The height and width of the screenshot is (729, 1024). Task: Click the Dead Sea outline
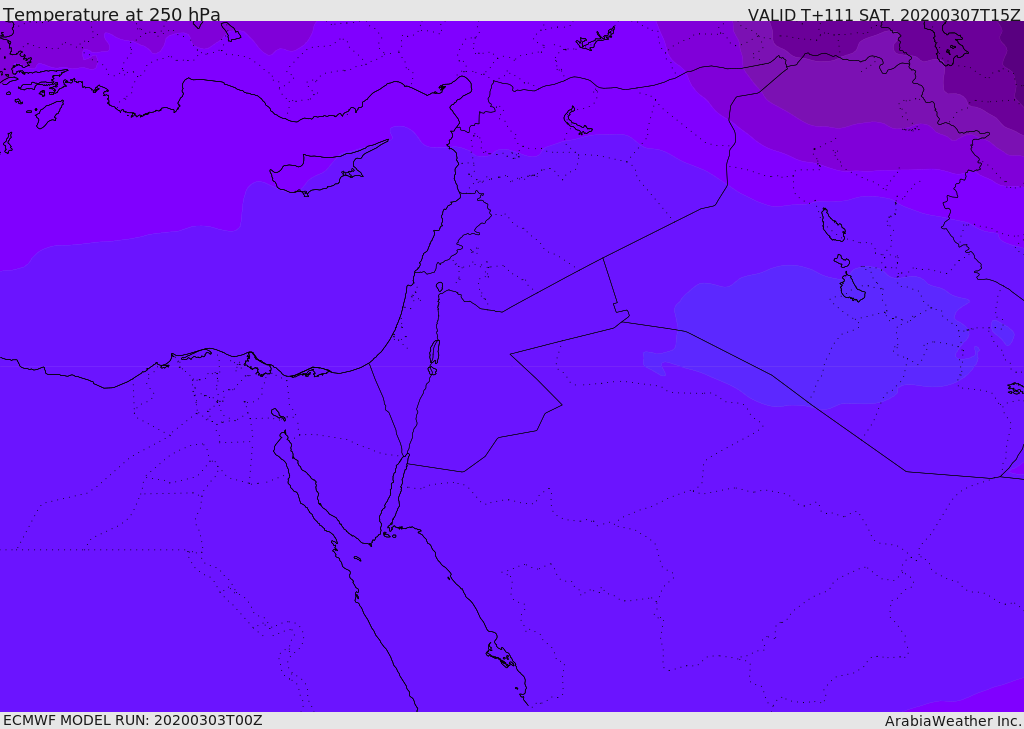[434, 352]
